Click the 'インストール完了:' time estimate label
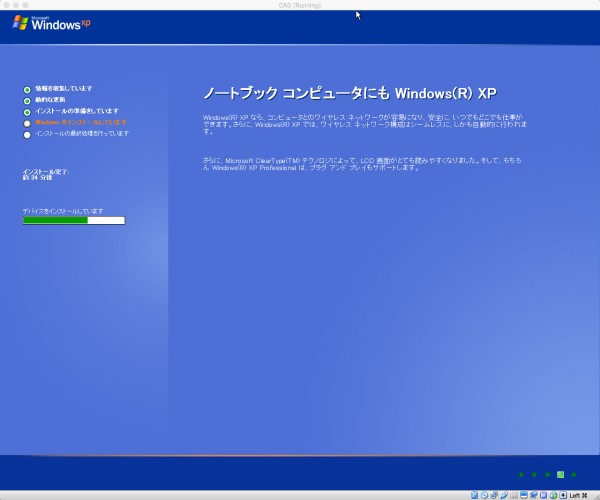Screen dimensions: 600x500 [x=46, y=172]
